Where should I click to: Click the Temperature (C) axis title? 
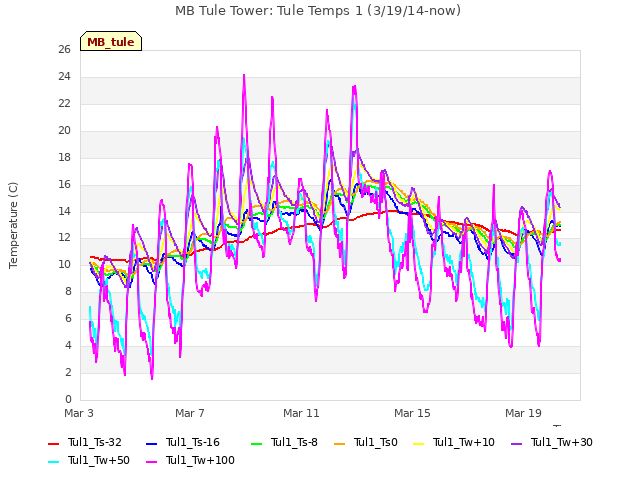tap(13, 225)
